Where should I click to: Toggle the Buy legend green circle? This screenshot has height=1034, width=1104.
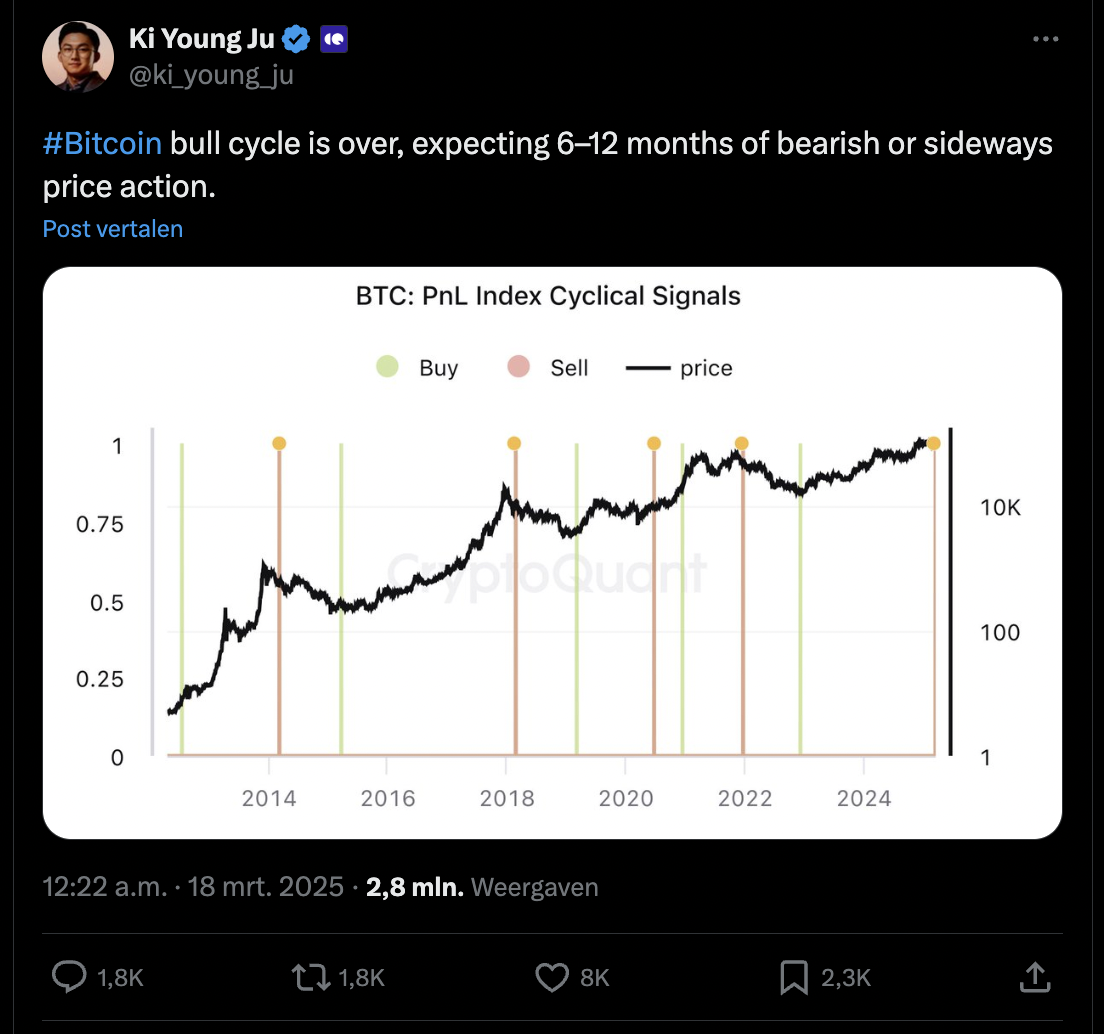(x=387, y=367)
